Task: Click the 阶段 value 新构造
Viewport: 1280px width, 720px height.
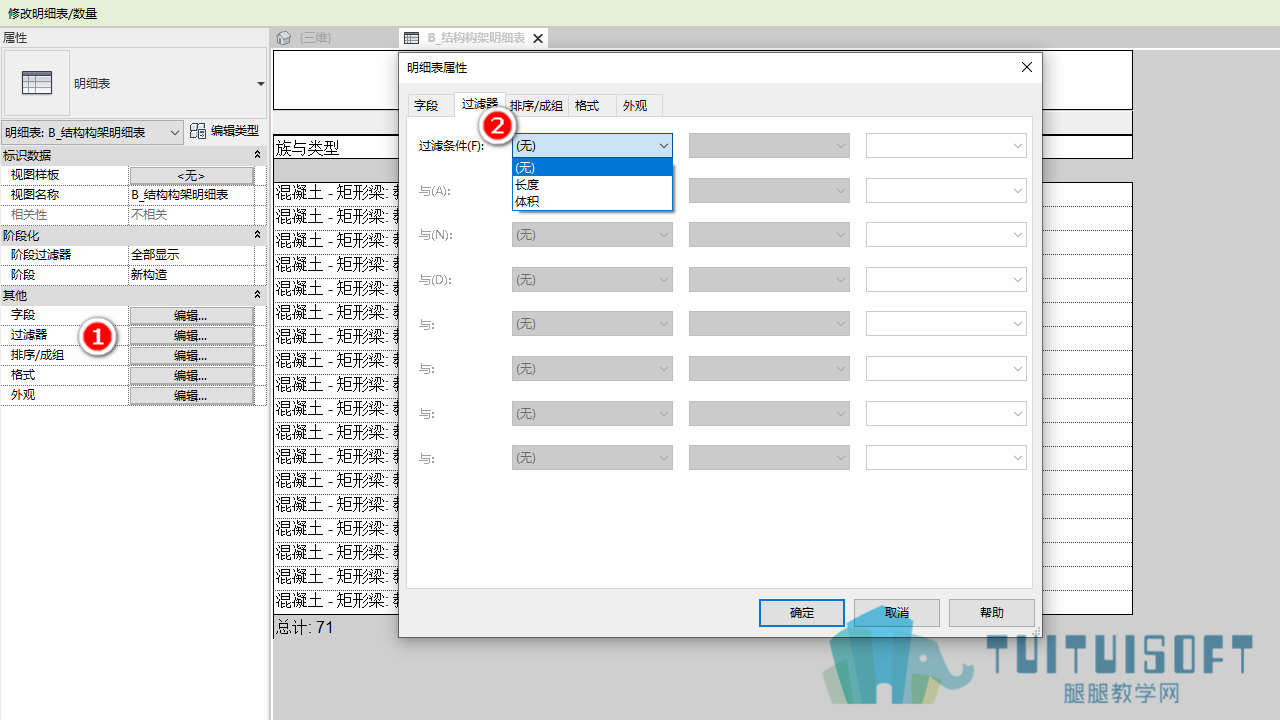Action: (191, 275)
